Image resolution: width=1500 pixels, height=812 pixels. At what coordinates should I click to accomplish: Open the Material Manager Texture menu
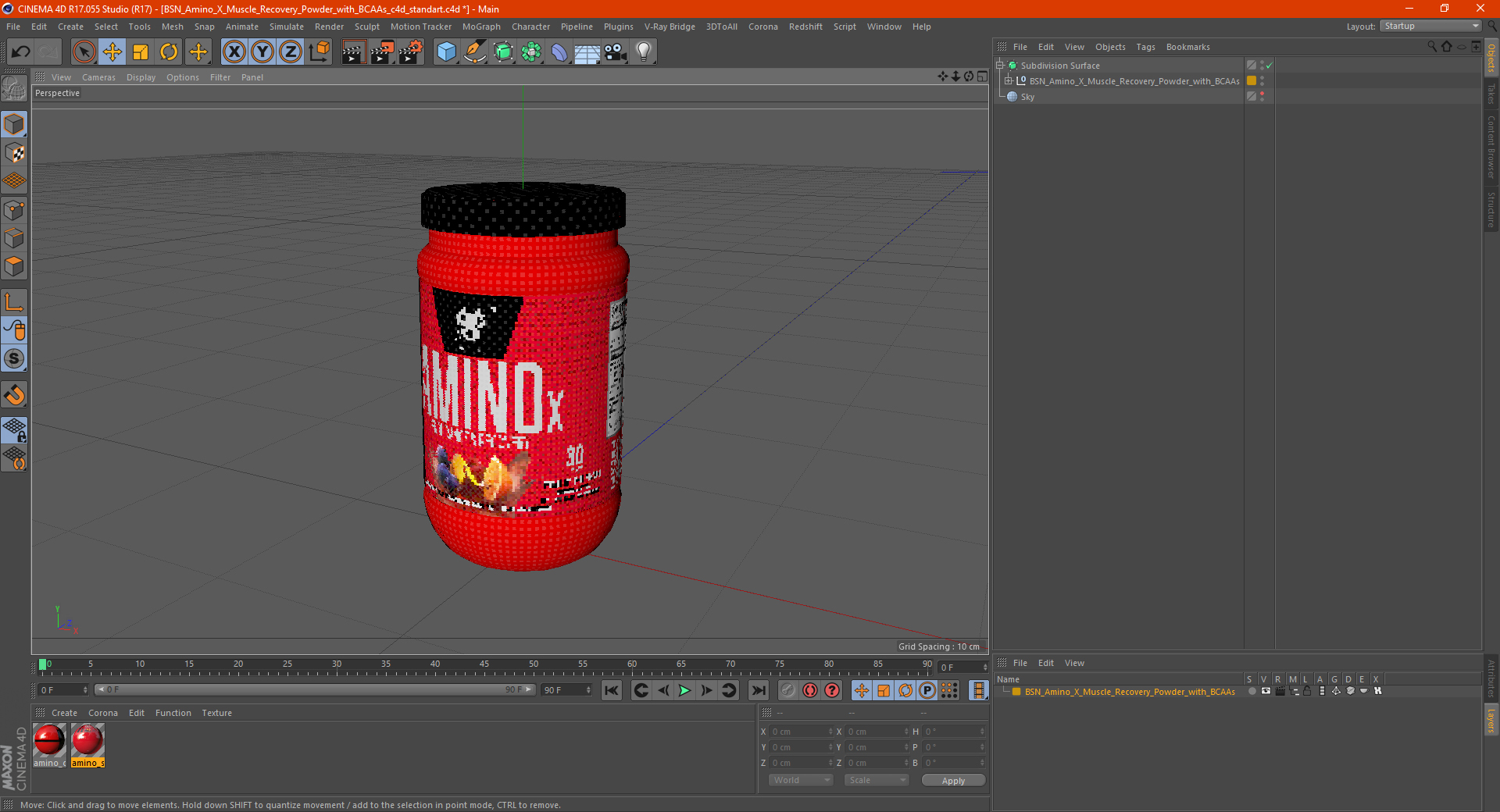[216, 713]
